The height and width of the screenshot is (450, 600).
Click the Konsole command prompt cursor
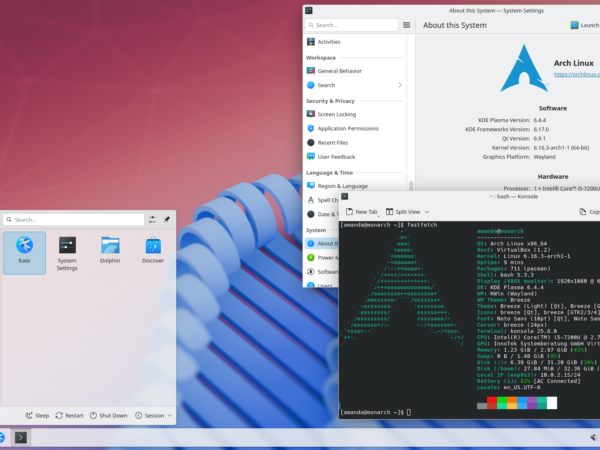click(409, 412)
